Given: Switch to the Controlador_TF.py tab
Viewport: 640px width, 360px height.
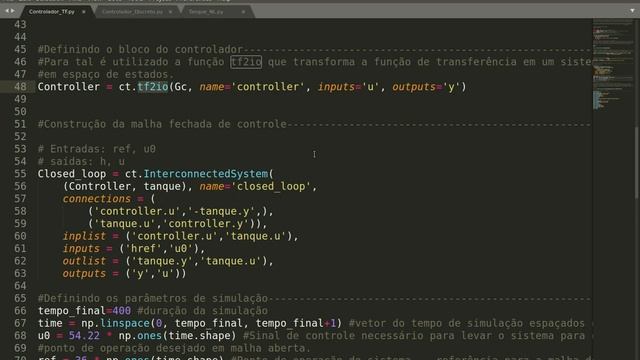Looking at the screenshot, I should (52, 12).
